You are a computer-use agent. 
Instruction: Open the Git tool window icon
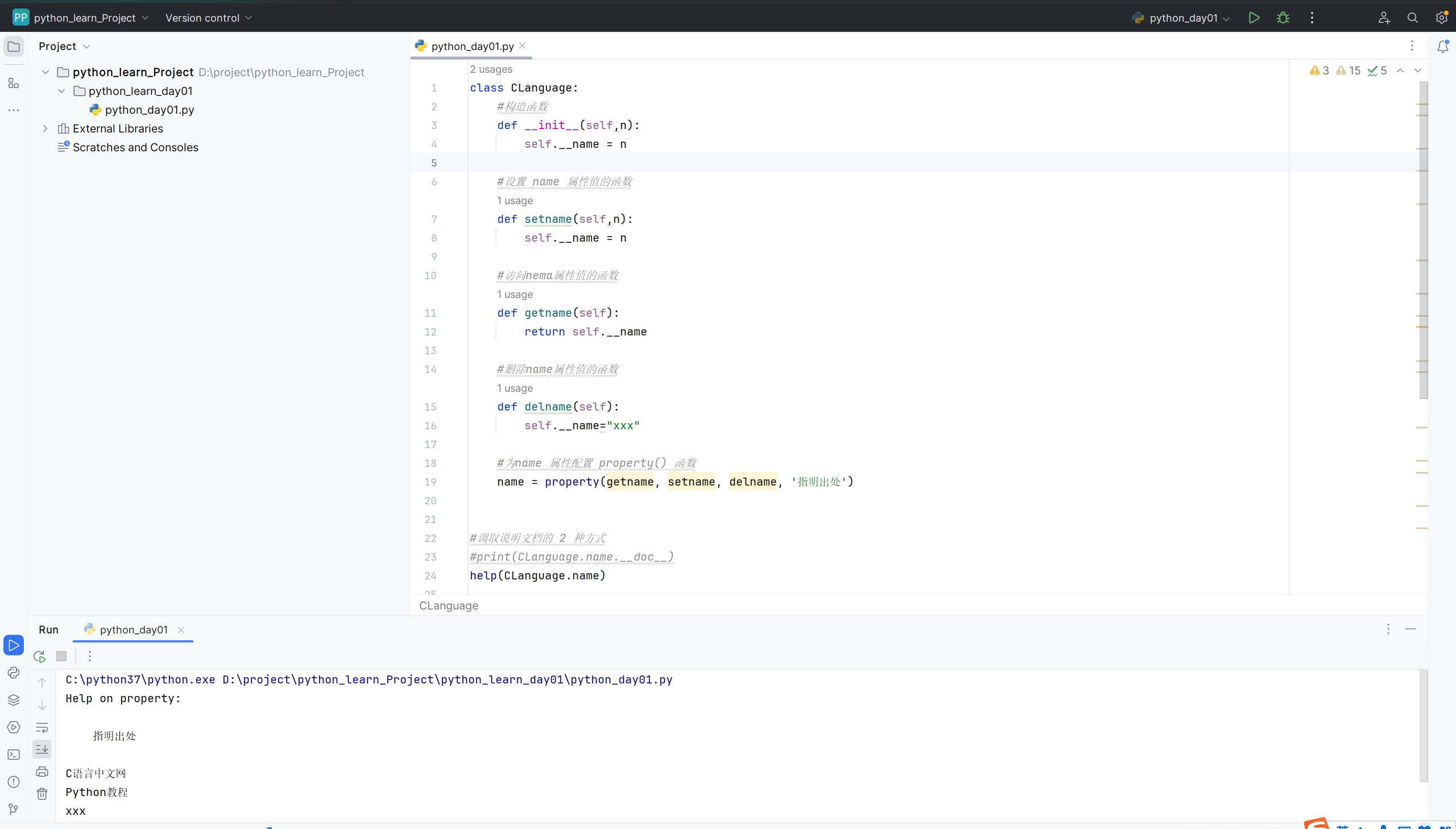click(x=14, y=809)
